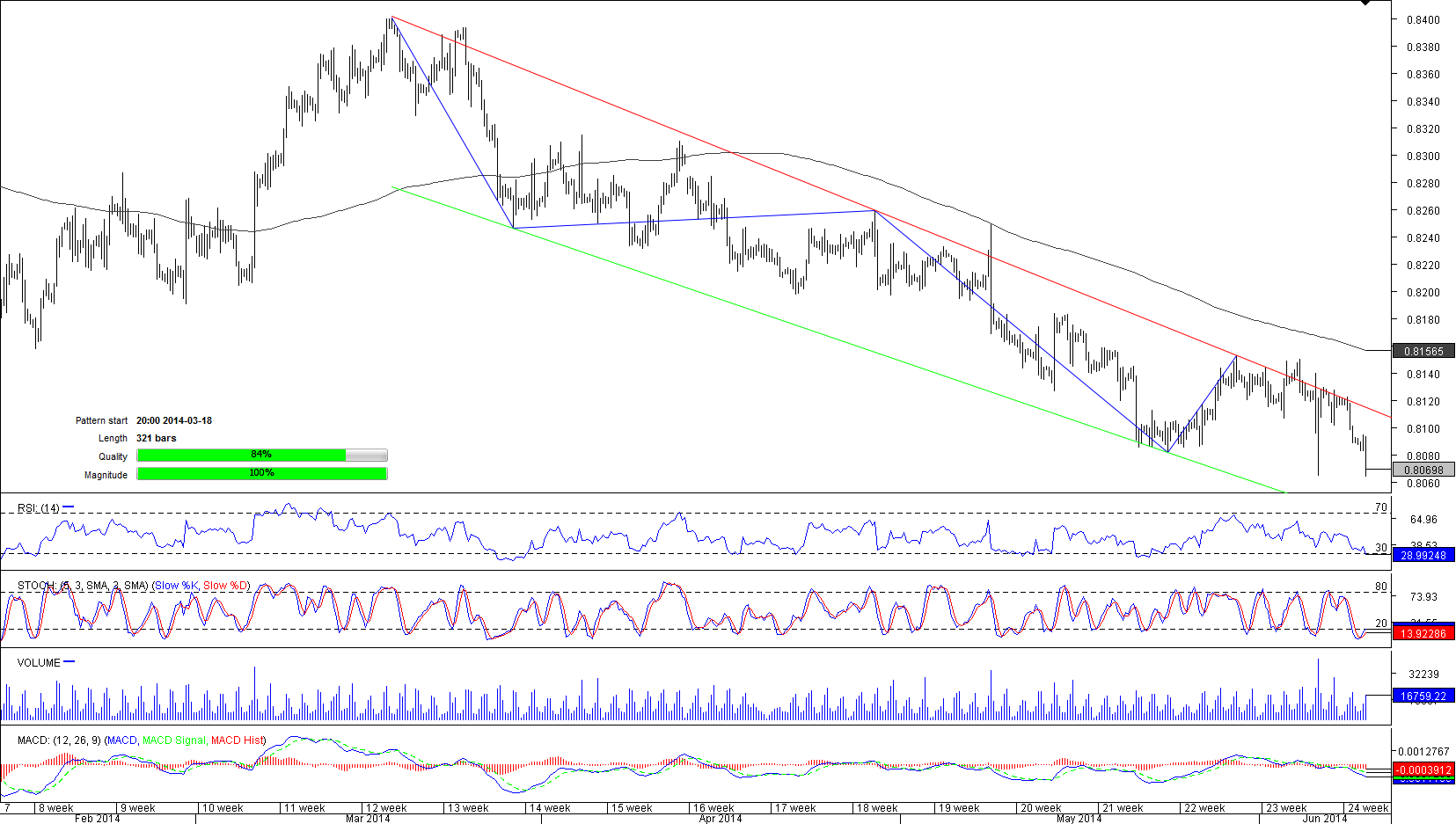Viewport: 1456px width, 824px height.
Task: Click the 18 week marker on time axis
Action: 876,807
